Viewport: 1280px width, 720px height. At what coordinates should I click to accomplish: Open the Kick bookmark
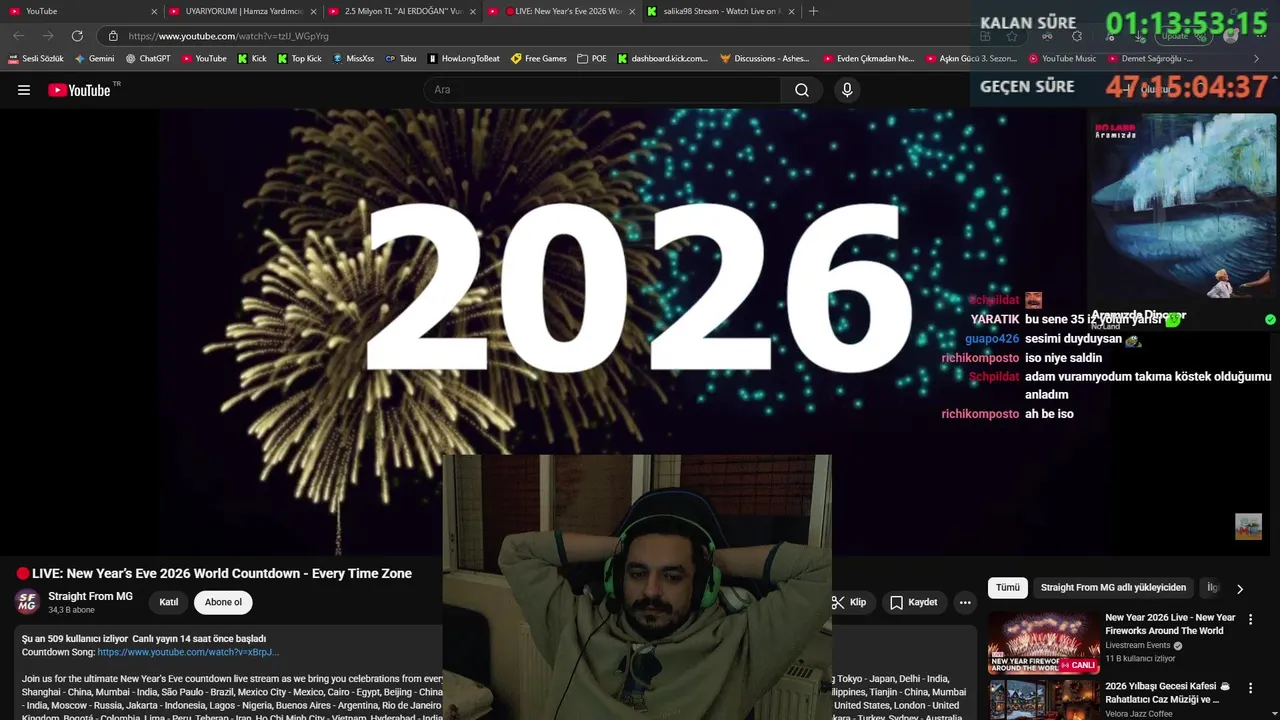[252, 59]
